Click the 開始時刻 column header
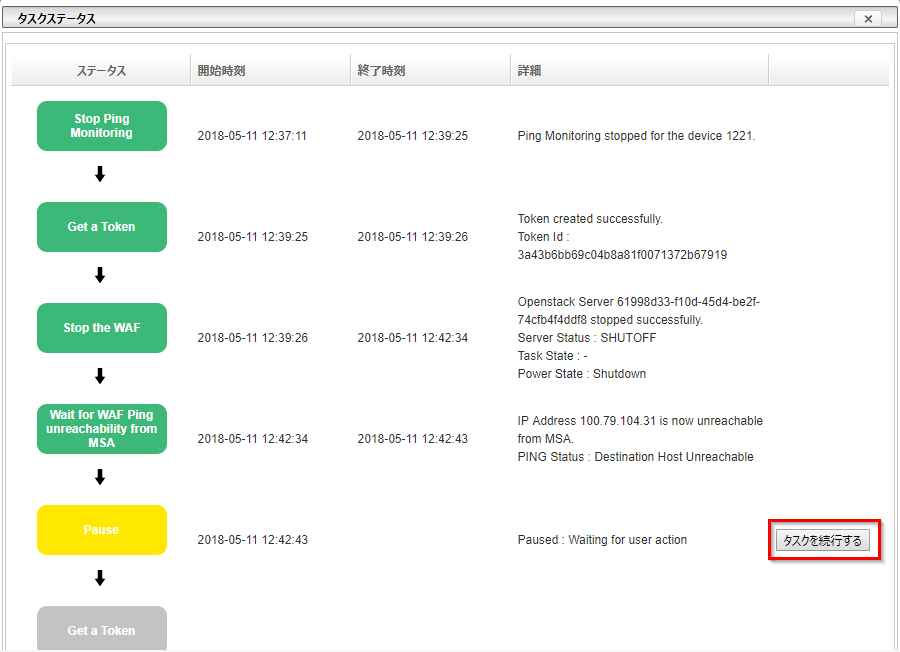Viewport: 900px width, 652px height. pyautogui.click(x=270, y=70)
